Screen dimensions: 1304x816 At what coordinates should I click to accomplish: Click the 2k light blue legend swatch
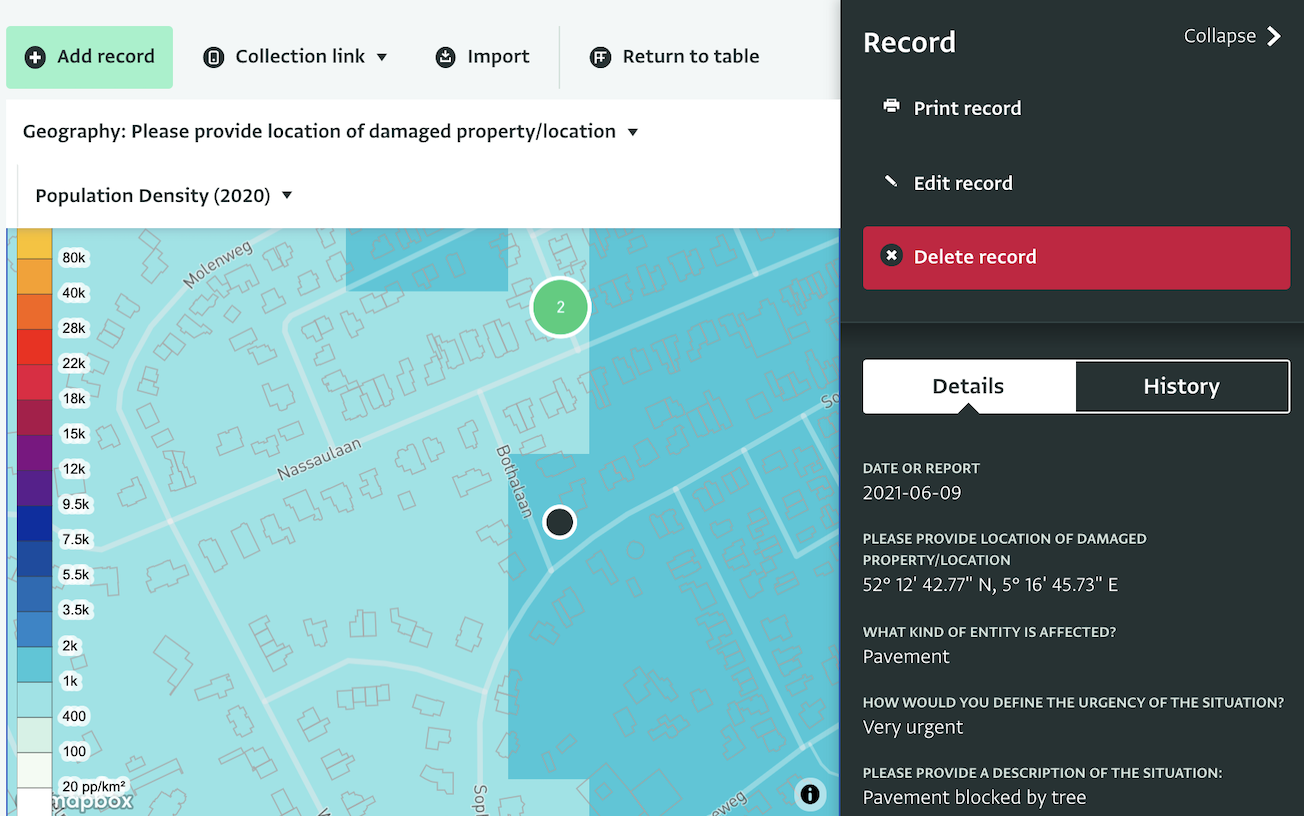pos(34,629)
